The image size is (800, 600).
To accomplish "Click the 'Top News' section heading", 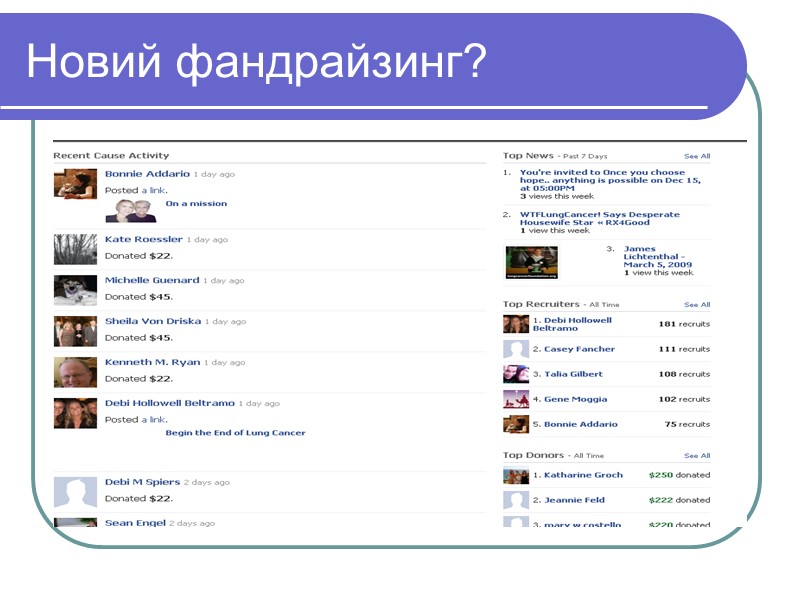I will [x=528, y=156].
